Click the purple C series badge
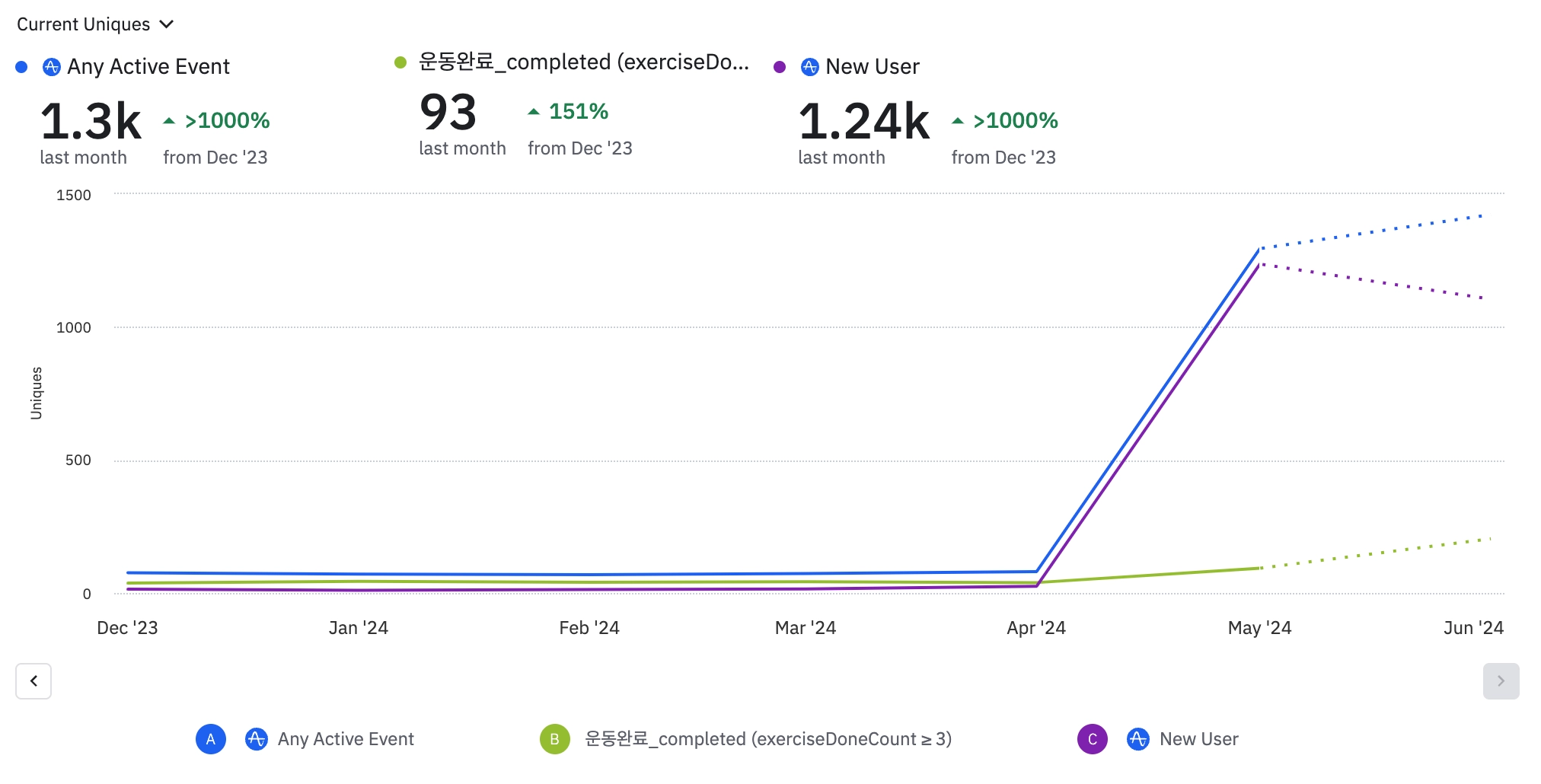This screenshot has width=1541, height=784. [x=1093, y=739]
